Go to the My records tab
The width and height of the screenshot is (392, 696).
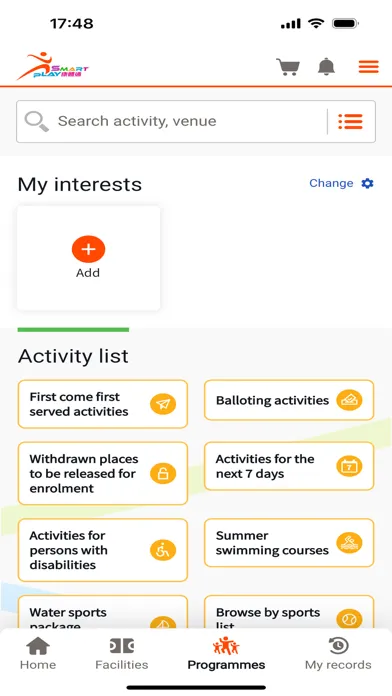pos(338,653)
